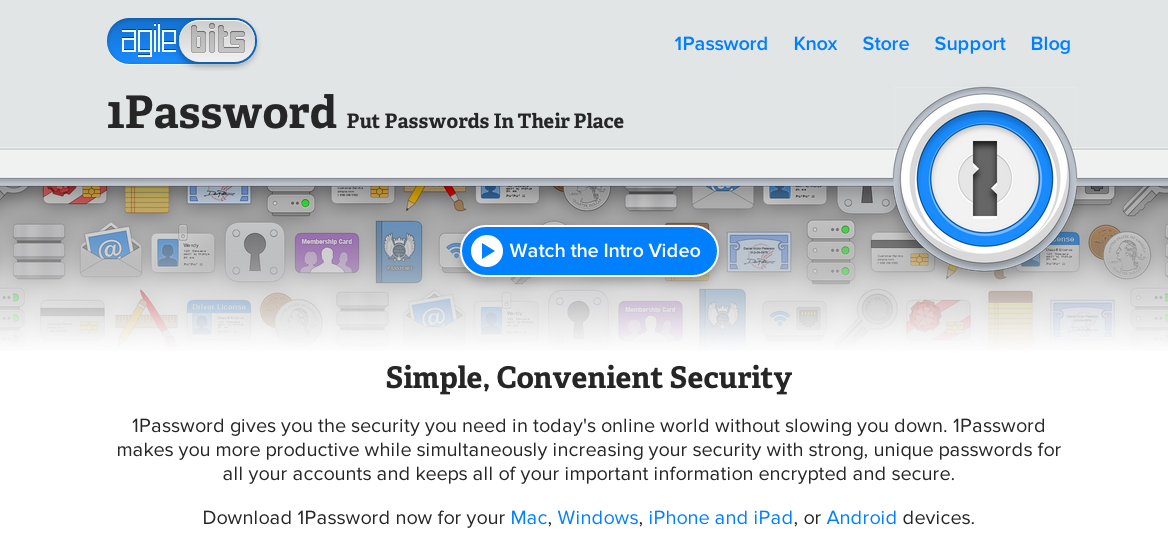Open the Android download link
1168x539 pixels.
(x=861, y=517)
